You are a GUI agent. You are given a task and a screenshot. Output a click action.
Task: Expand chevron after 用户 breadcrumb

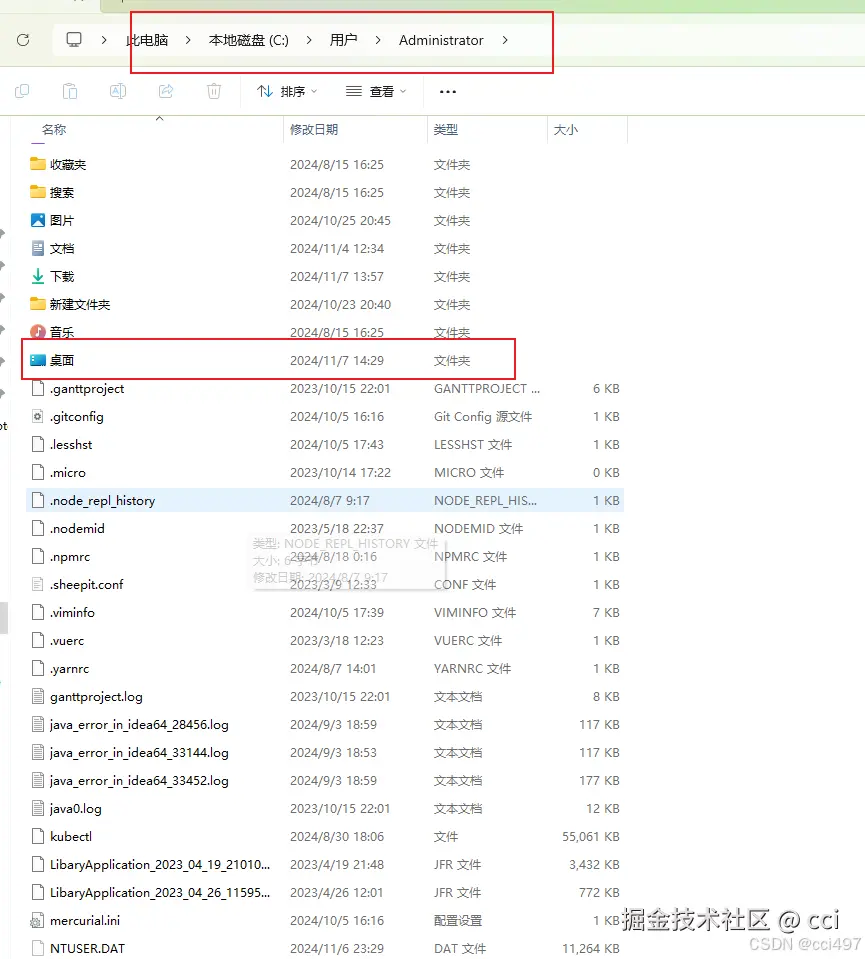pyautogui.click(x=378, y=40)
